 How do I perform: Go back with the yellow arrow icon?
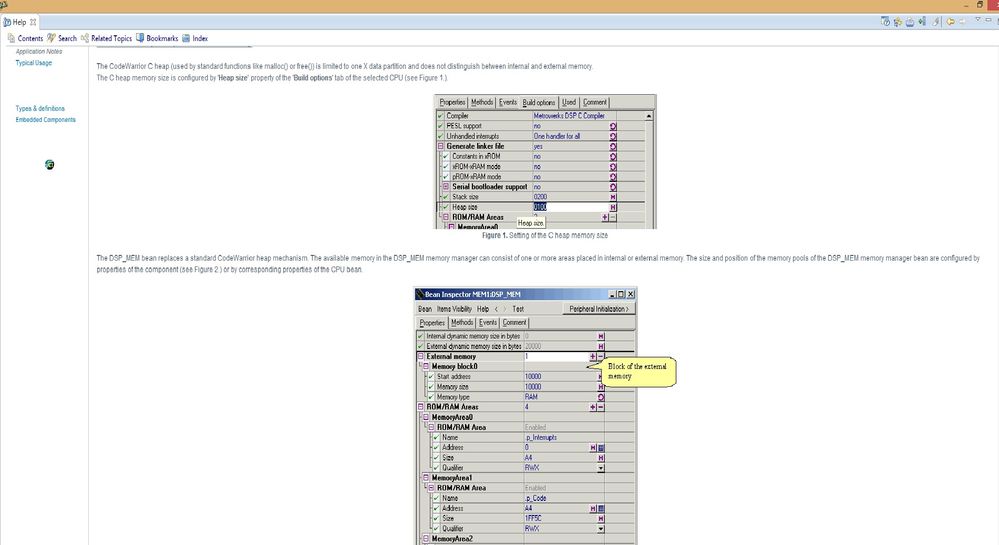pyautogui.click(x=951, y=21)
